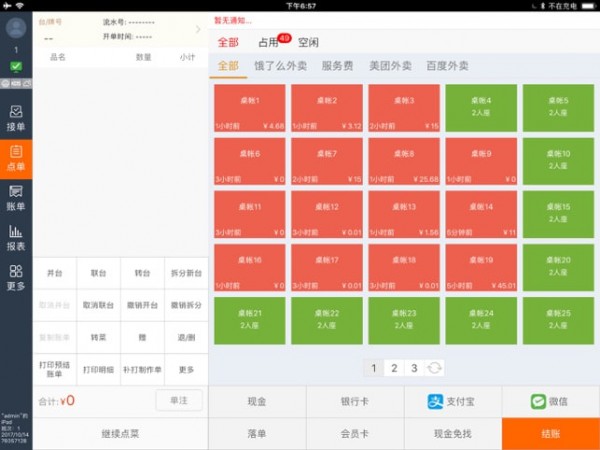Open the 接单 order-receiving sidebar icon
The width and height of the screenshot is (600, 450).
click(16, 117)
